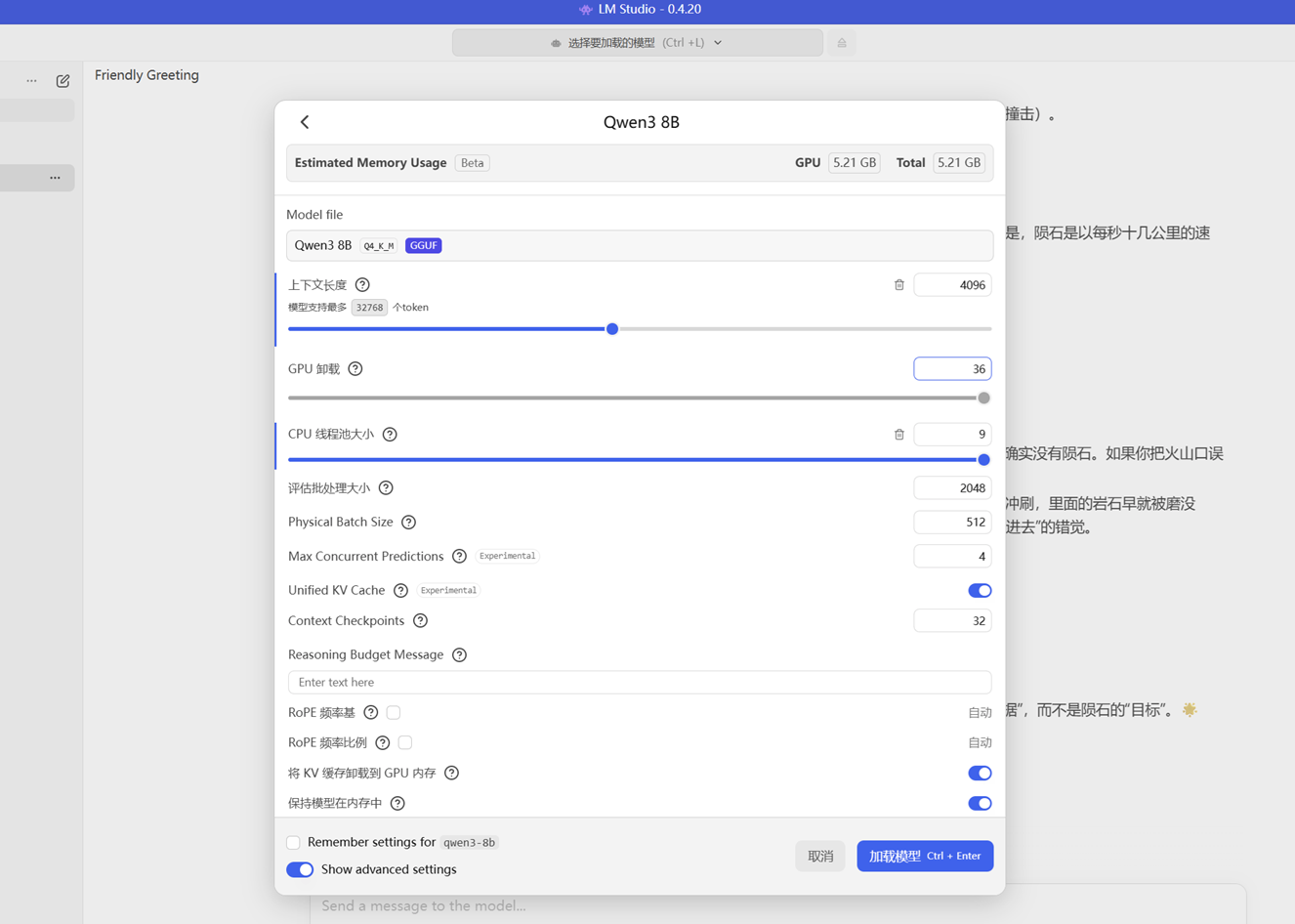Click the Experimental badge beside Max Concurrent Predictions

click(x=508, y=557)
